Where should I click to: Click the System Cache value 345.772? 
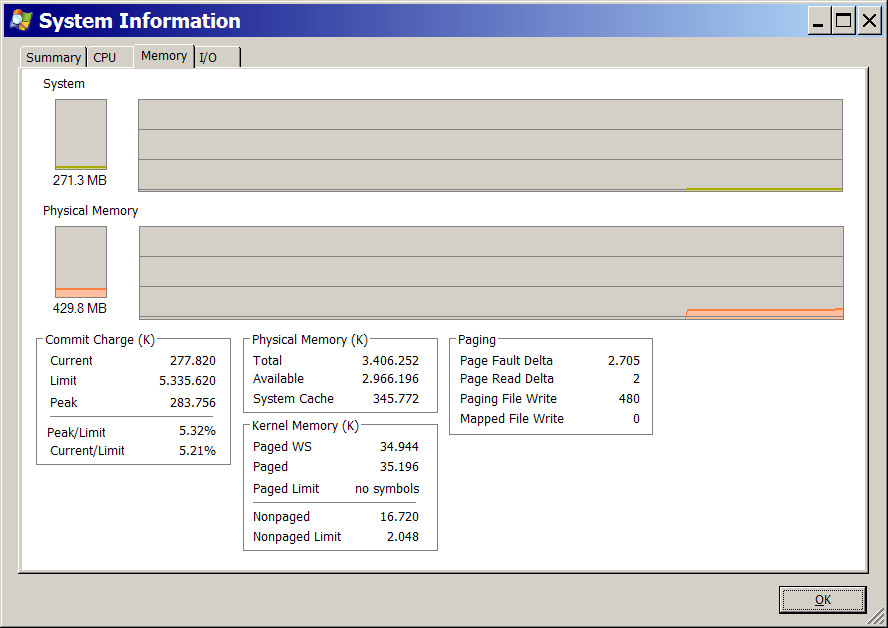pyautogui.click(x=396, y=399)
